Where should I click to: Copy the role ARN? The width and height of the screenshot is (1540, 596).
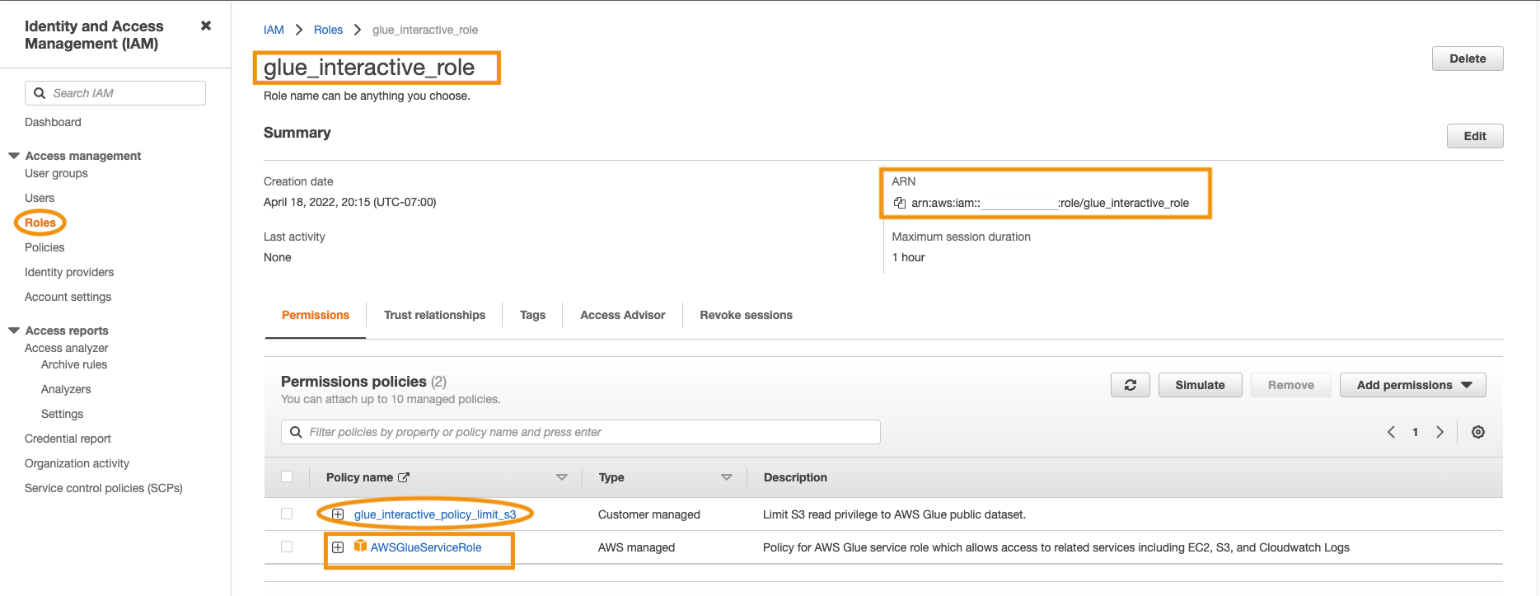click(900, 203)
